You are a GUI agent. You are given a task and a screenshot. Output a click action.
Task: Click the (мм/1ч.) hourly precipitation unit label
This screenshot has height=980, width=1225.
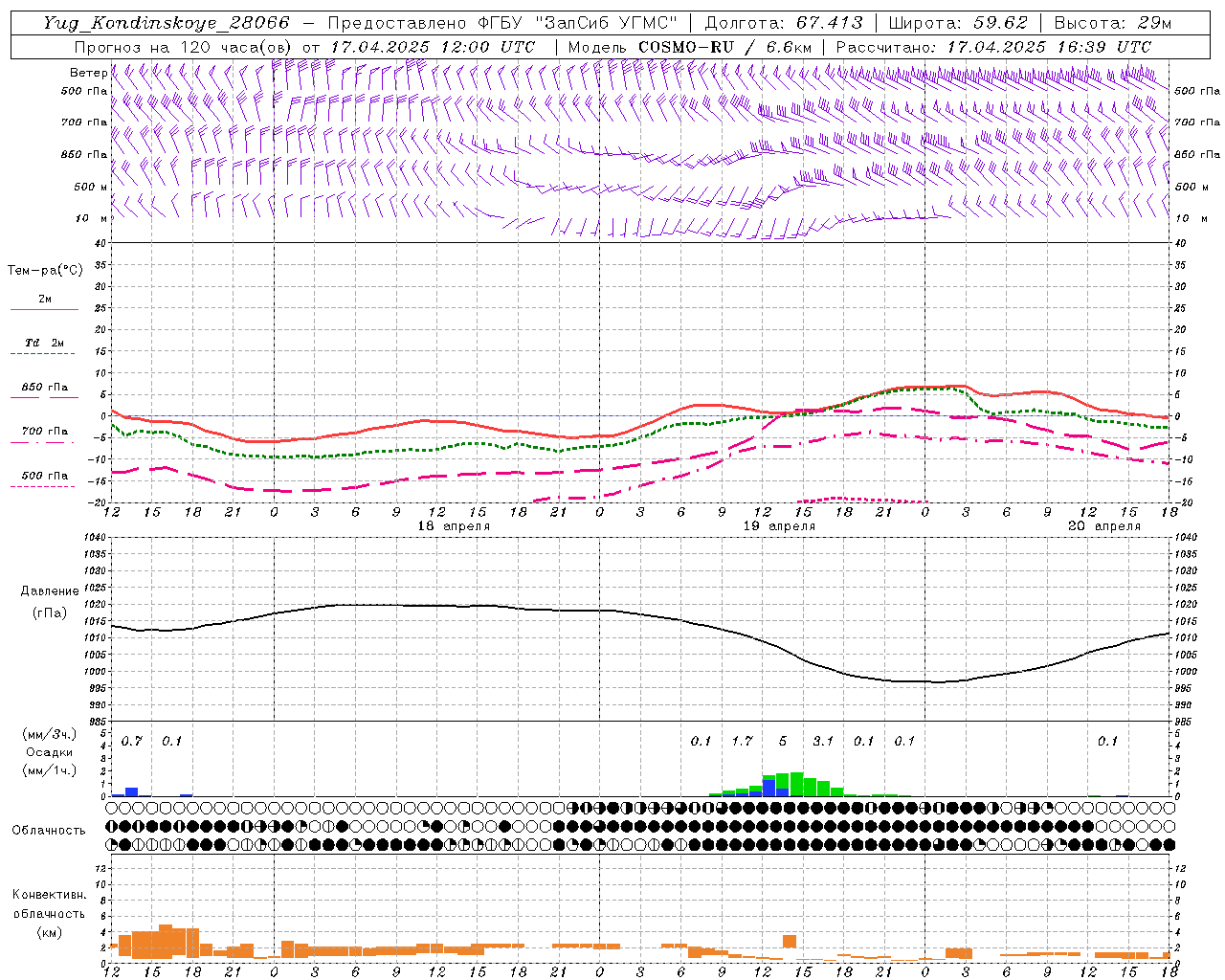click(x=50, y=770)
